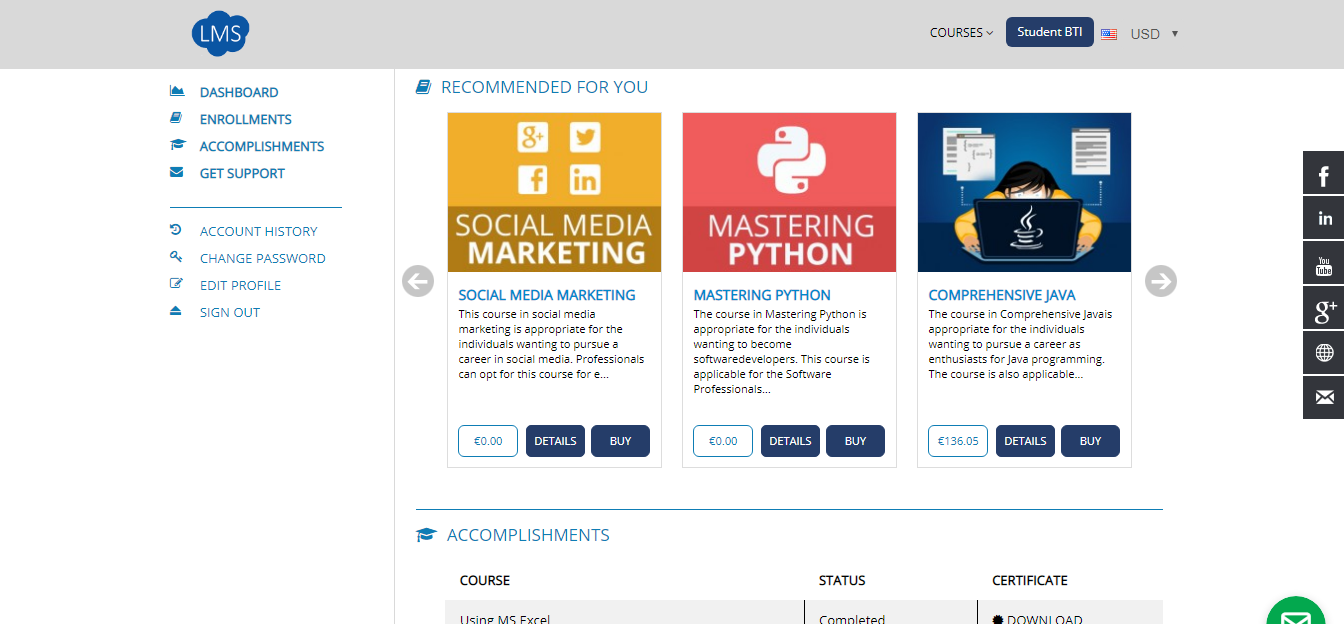Open Enrollments from the sidebar
Image resolution: width=1344 pixels, height=624 pixels.
point(245,119)
